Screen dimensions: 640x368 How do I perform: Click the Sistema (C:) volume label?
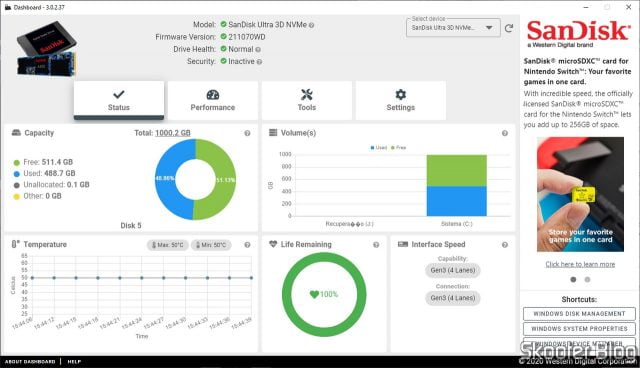456,224
